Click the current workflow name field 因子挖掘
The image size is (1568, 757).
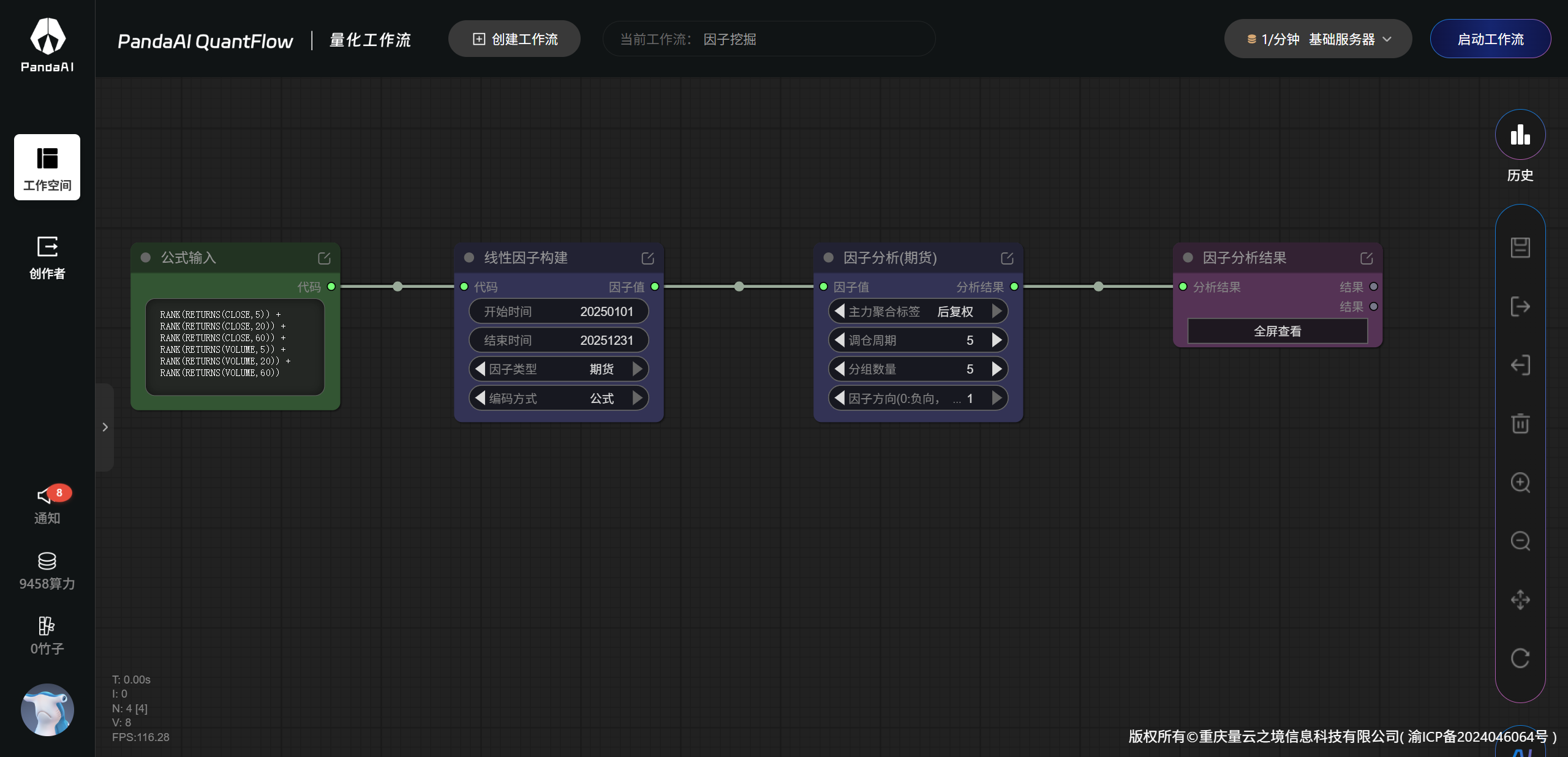click(769, 39)
